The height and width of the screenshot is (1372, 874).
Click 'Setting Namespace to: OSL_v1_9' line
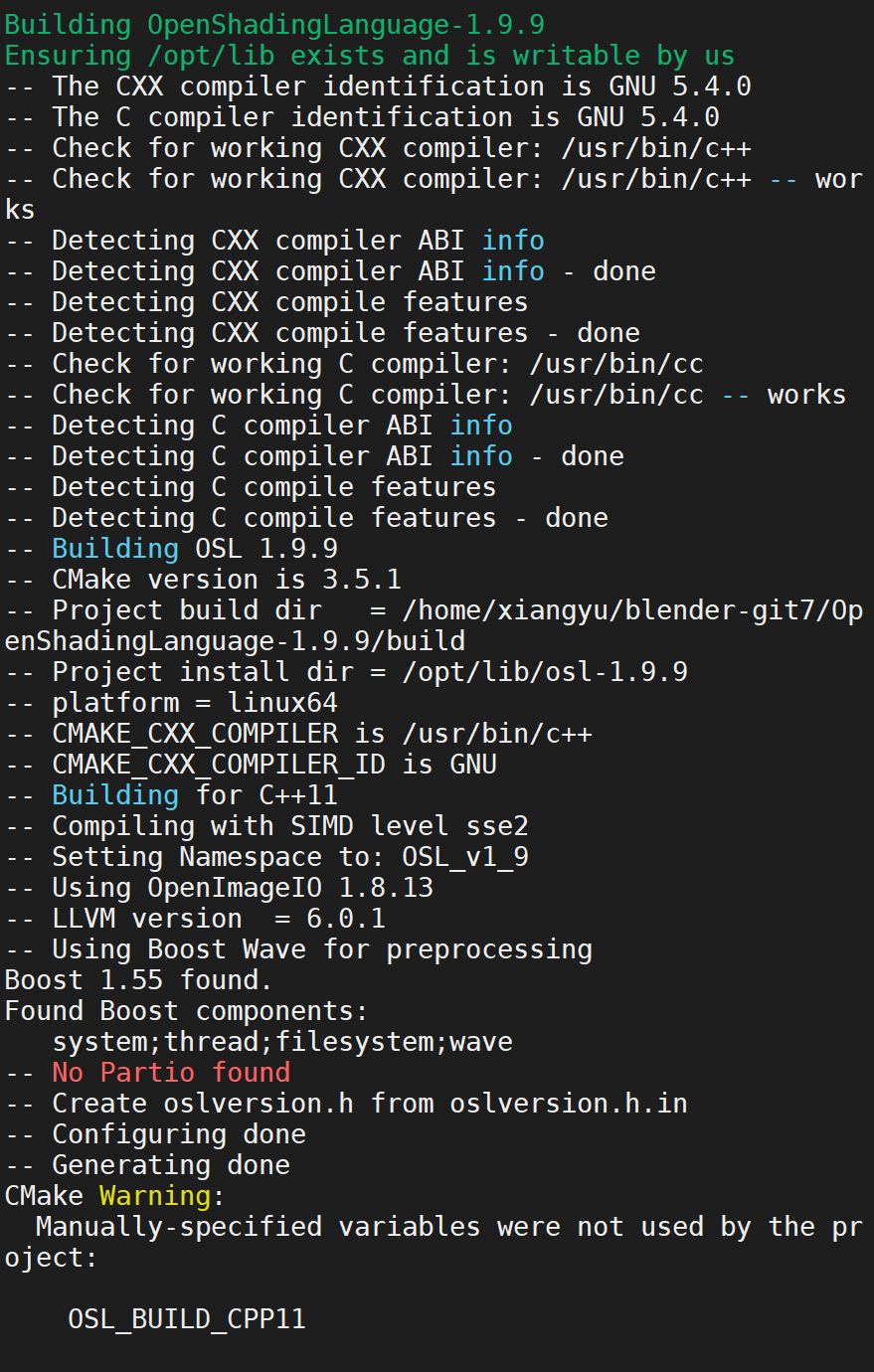pos(266,857)
